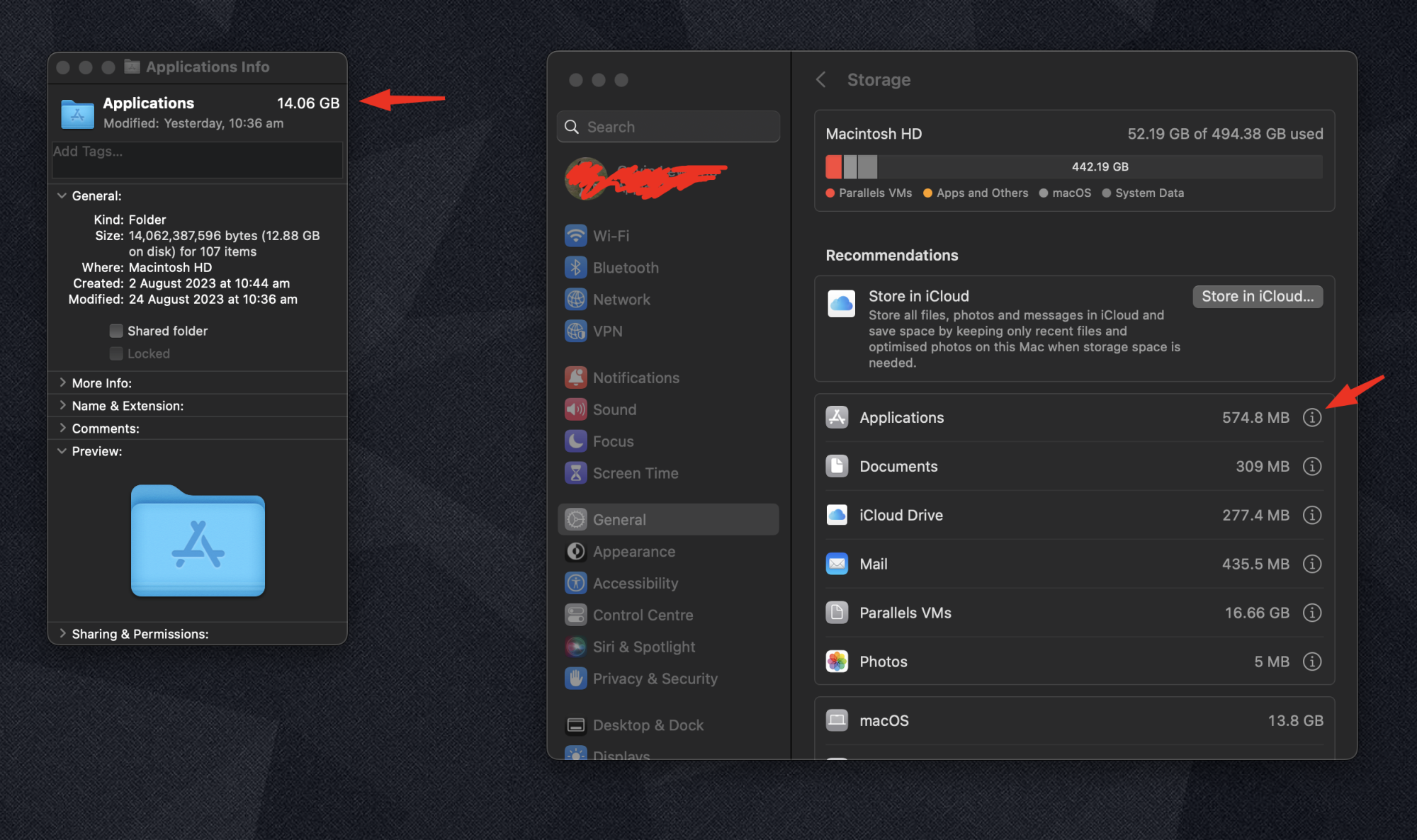Toggle the Locked checkbox
1417x840 pixels.
coord(116,354)
